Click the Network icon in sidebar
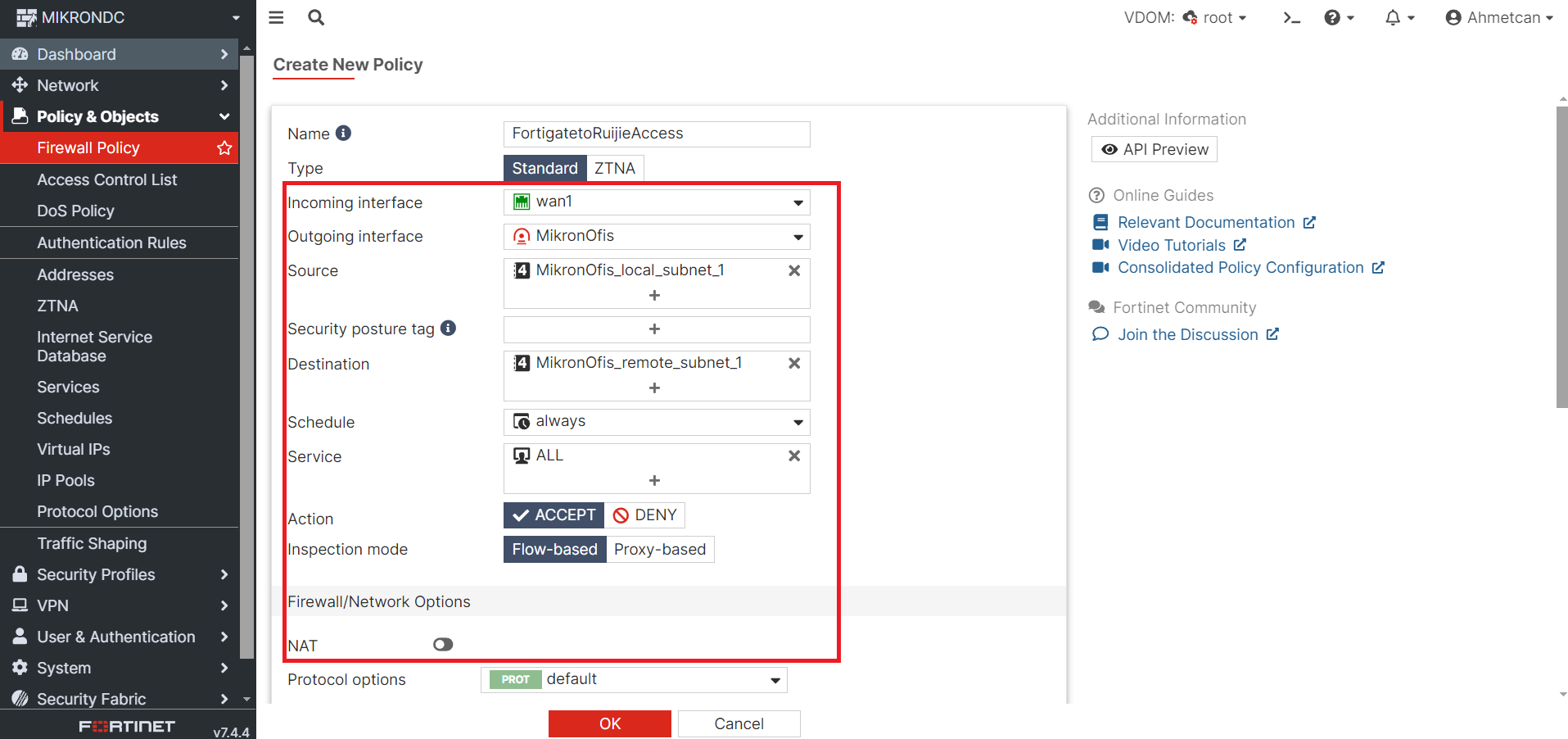 [x=20, y=85]
